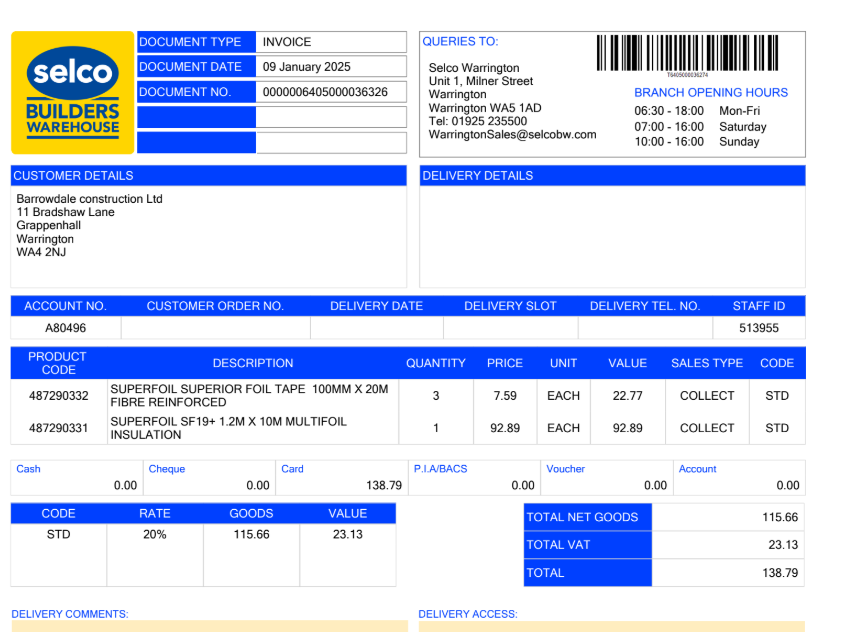Viewport: 848px width, 632px height.
Task: Click value 22.77 in foil tape row
Action: [x=627, y=396]
